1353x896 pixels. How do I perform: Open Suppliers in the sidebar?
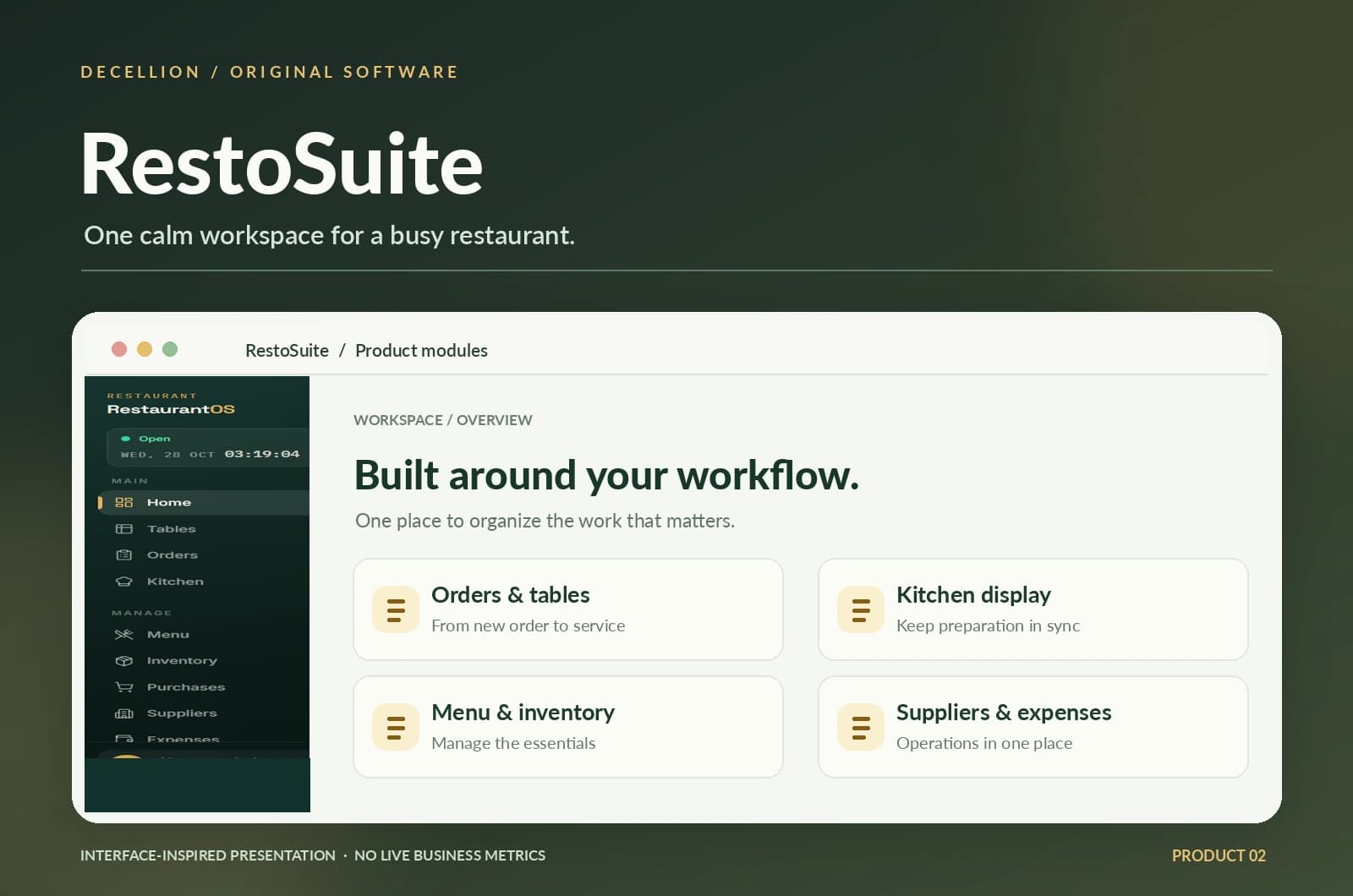click(204, 713)
